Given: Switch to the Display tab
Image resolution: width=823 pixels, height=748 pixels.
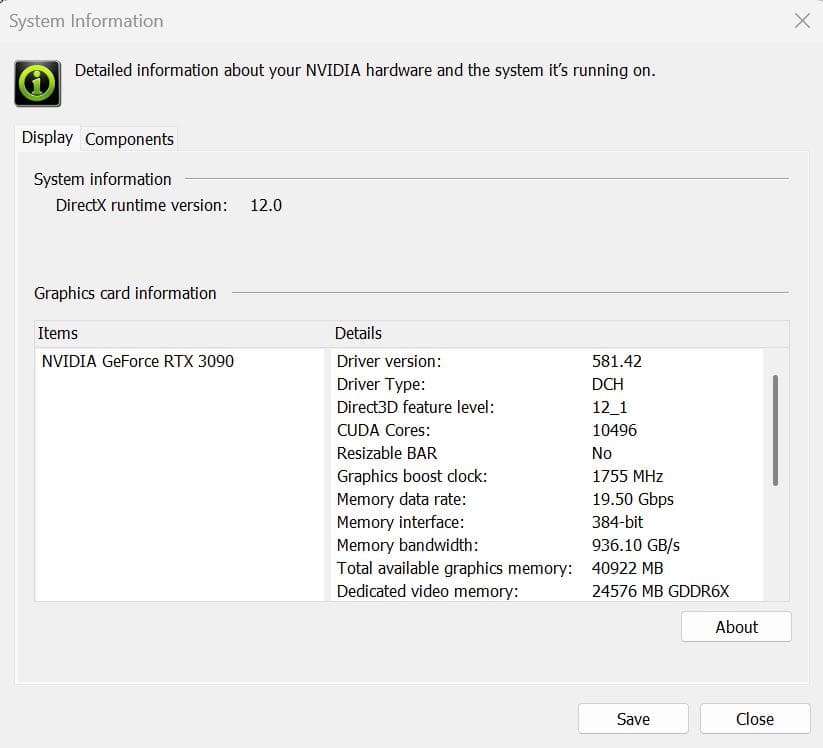Looking at the screenshot, I should tap(46, 137).
